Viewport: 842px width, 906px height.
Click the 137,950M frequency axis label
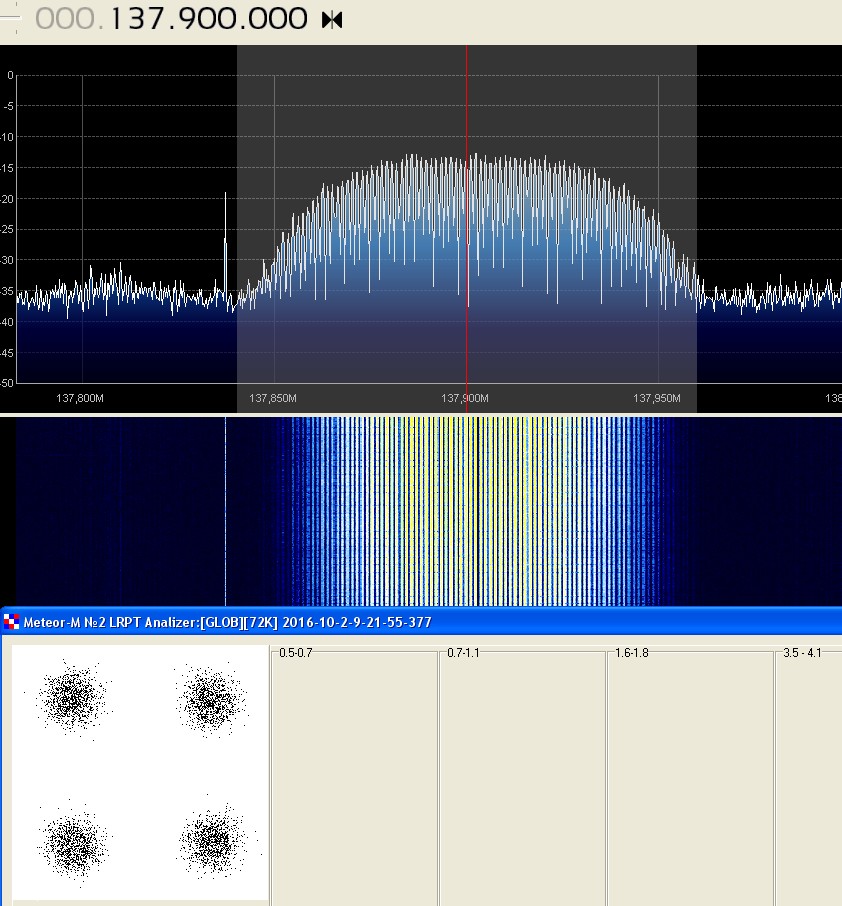click(656, 398)
